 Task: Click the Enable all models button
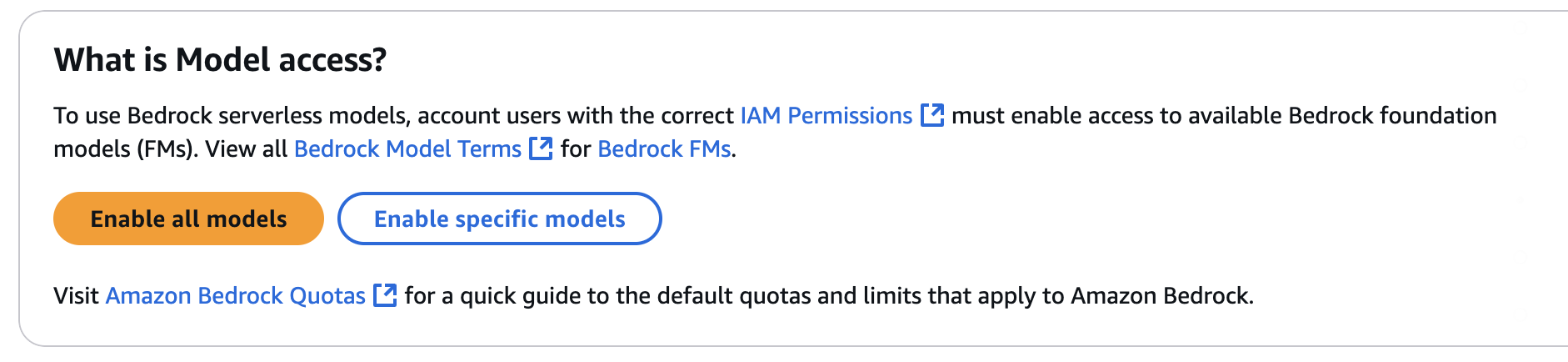(x=188, y=219)
